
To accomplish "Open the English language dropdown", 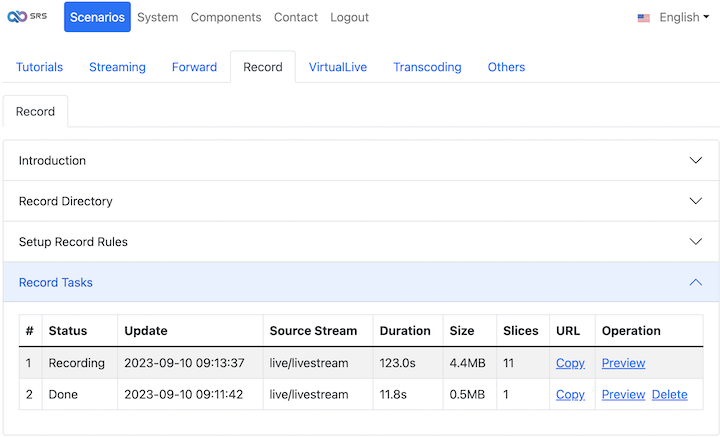I will coord(684,17).
